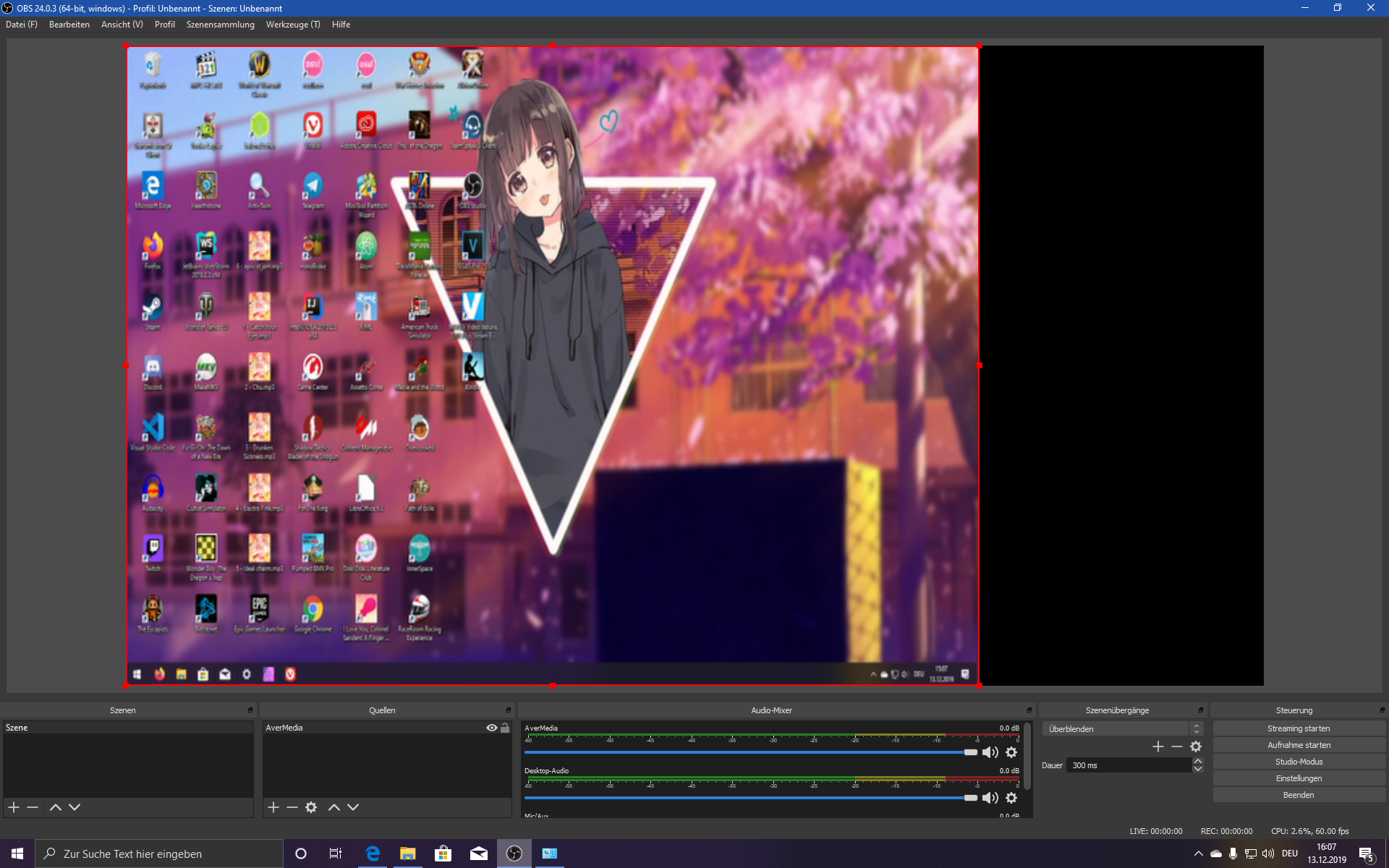Screen dimensions: 1389x868
Task: Hide the AverMedia source with eye icon
Action: (x=492, y=728)
